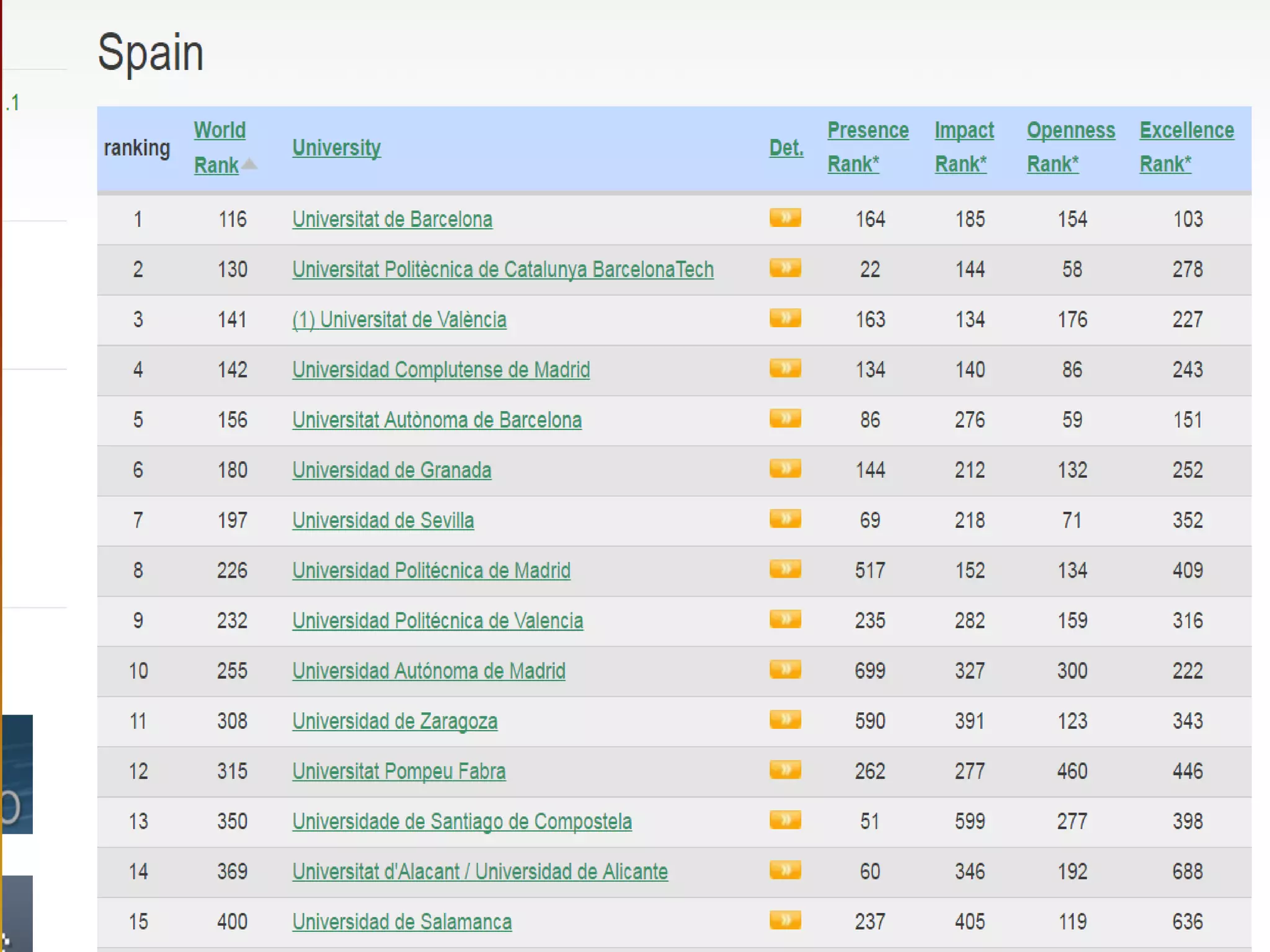The height and width of the screenshot is (952, 1270).
Task: Click details arrow for Universidad Autónoma de Madrid
Action: 785,669
